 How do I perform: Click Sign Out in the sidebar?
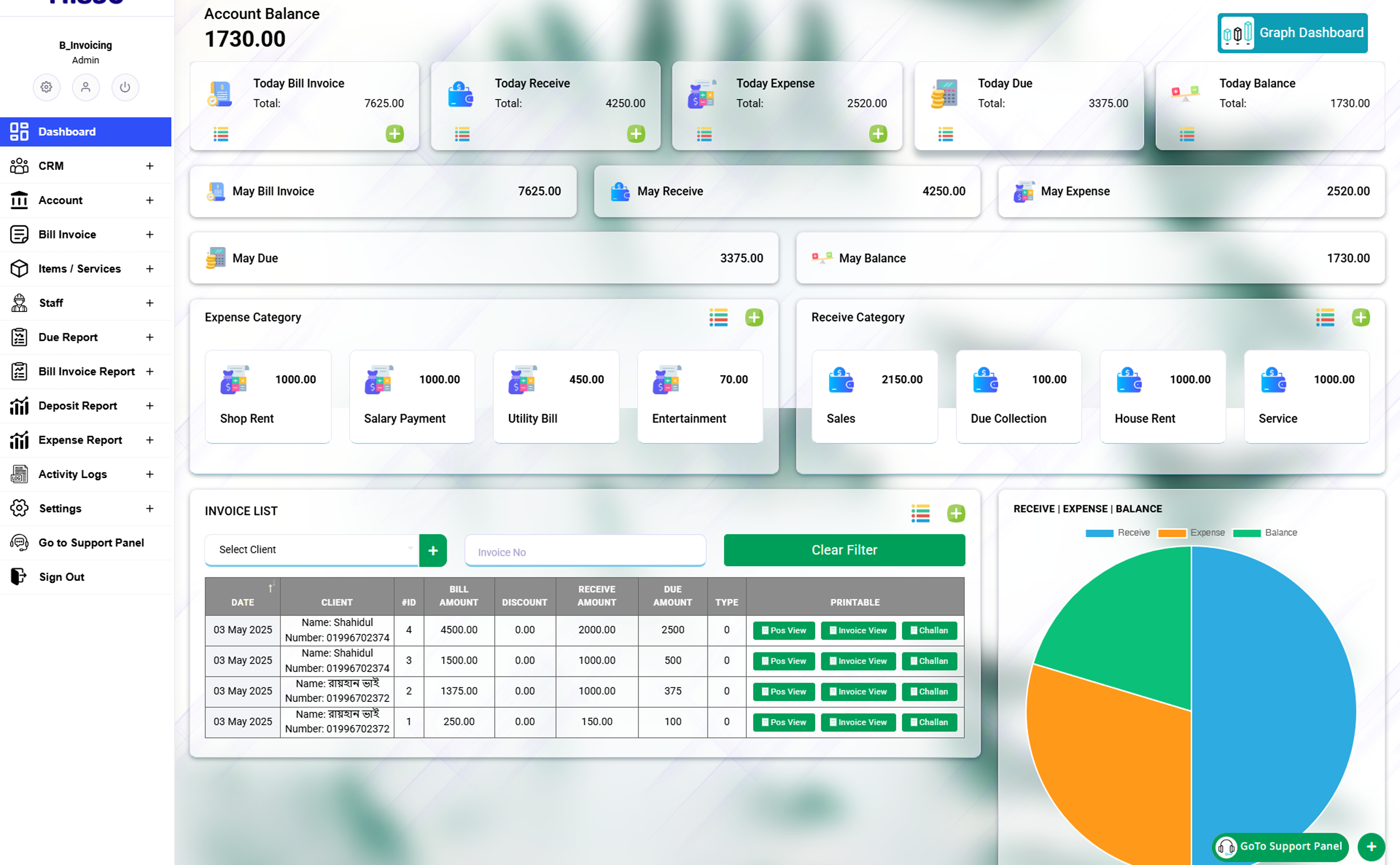(x=61, y=577)
